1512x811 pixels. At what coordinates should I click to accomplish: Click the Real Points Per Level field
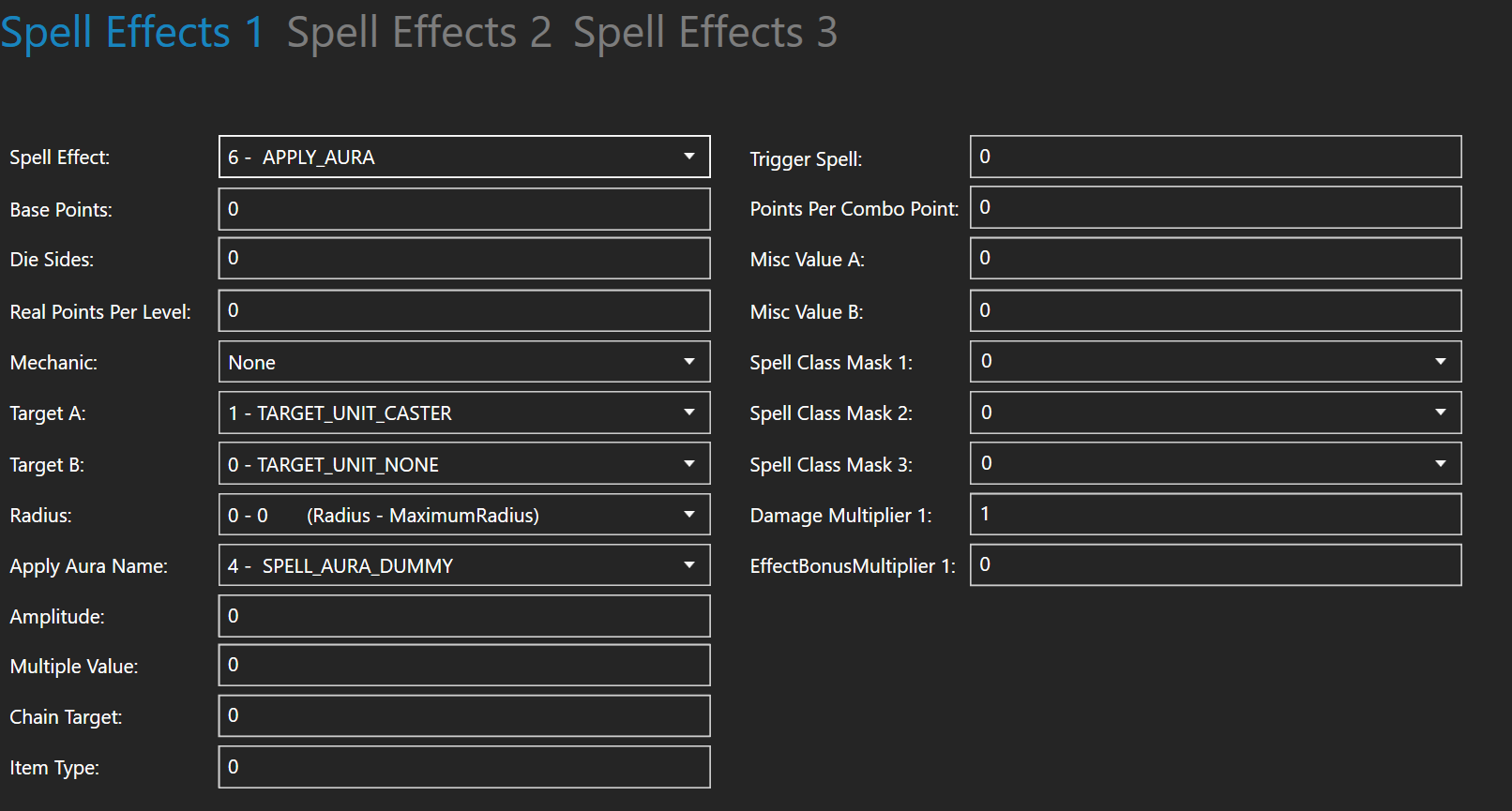point(464,310)
